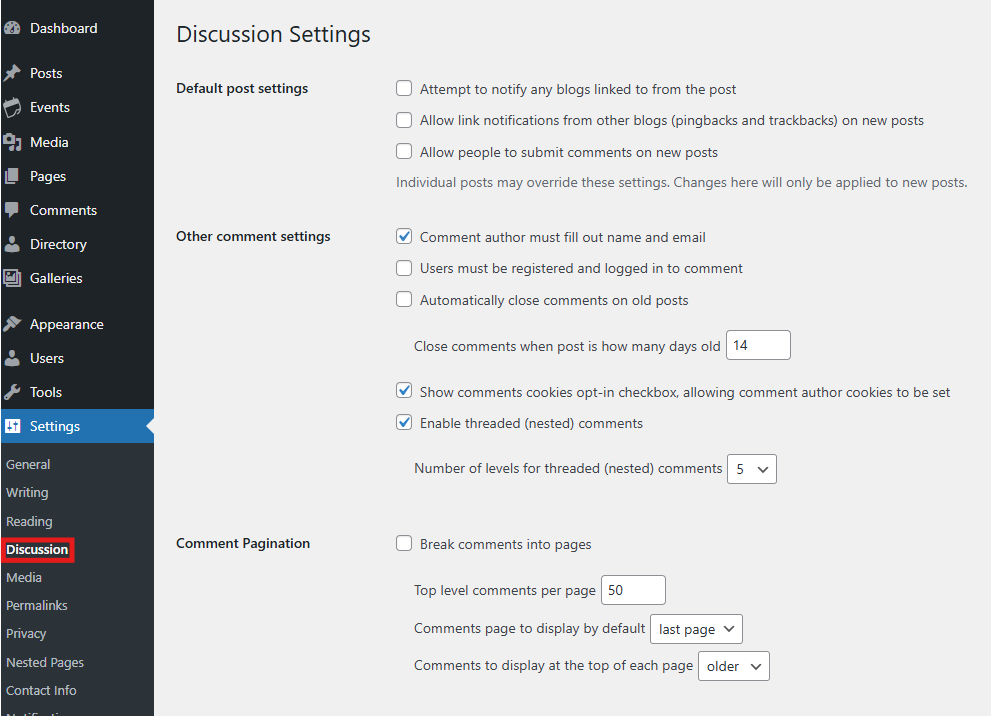This screenshot has height=716, width=991.
Task: Click the Posts pushpin icon
Action: tap(12, 73)
